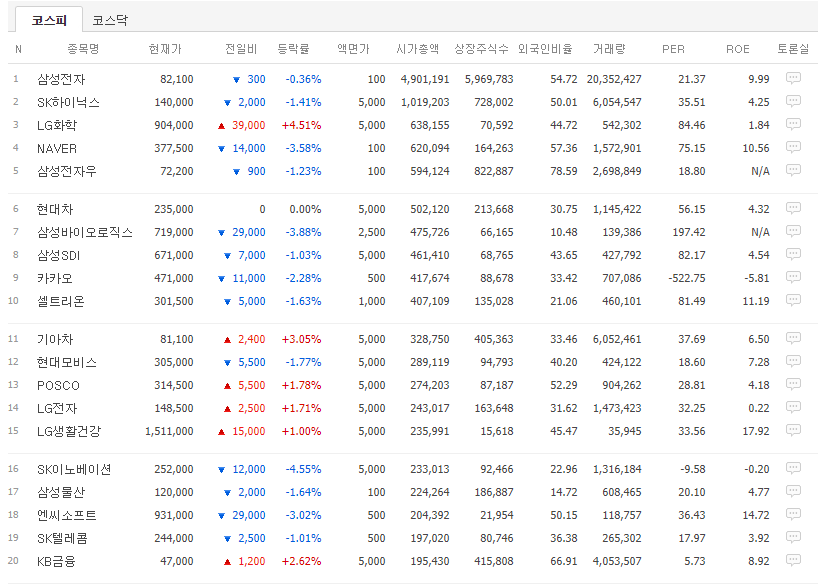Open the NAVER stock link
825x584 pixels.
[x=57, y=148]
